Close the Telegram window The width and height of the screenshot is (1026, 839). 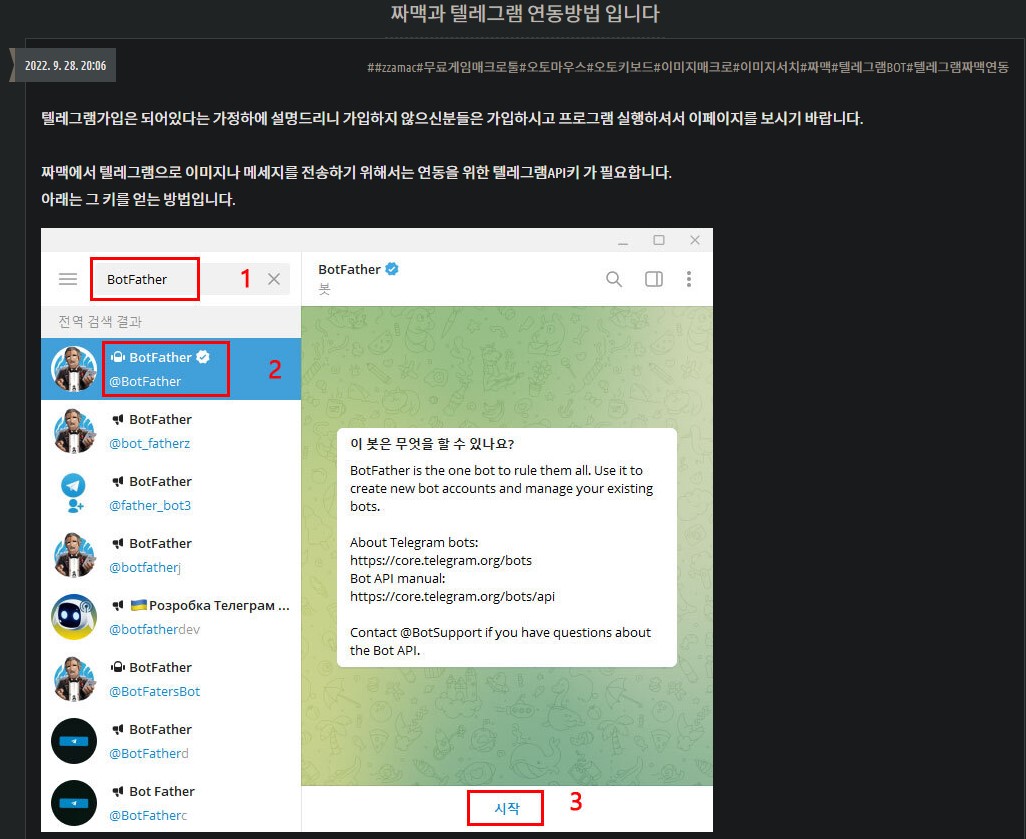[x=695, y=240]
